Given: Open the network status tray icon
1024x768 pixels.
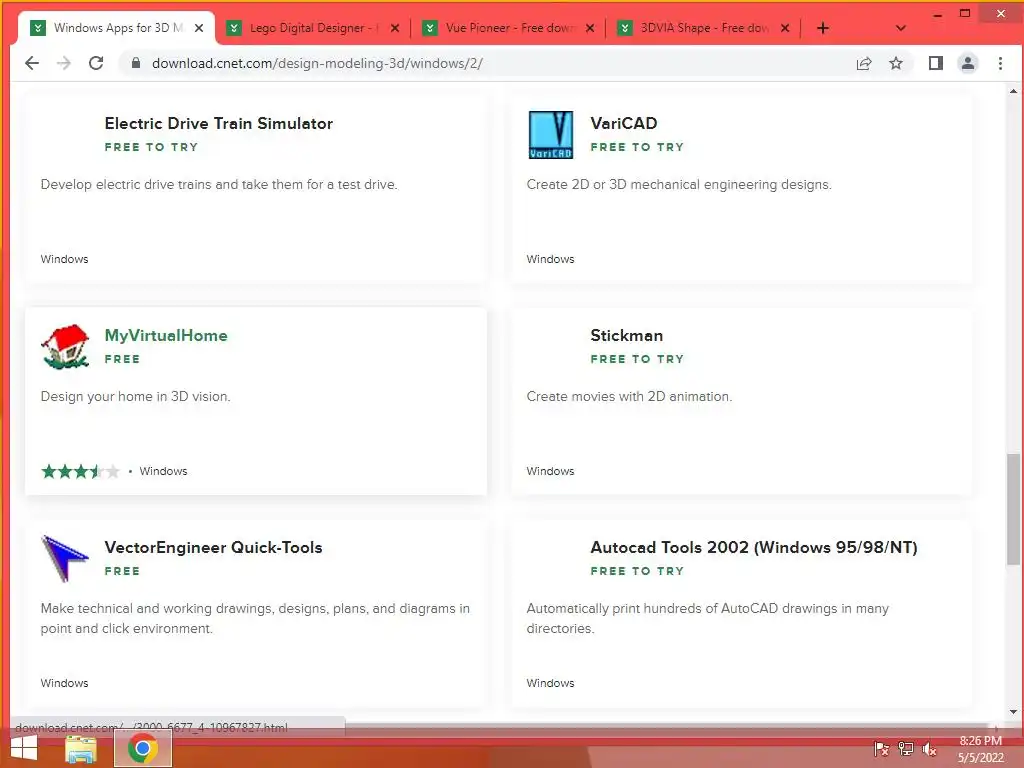Looking at the screenshot, I should click(905, 748).
